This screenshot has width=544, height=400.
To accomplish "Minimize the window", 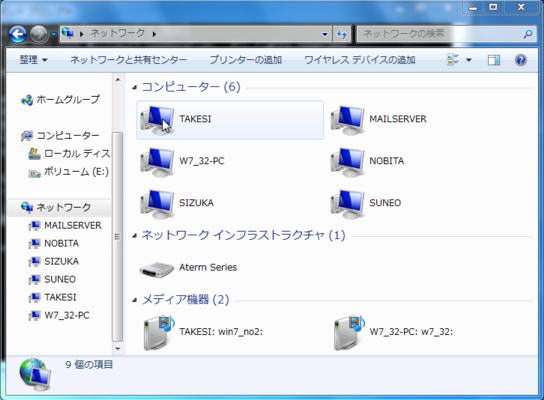I will pos(473,7).
